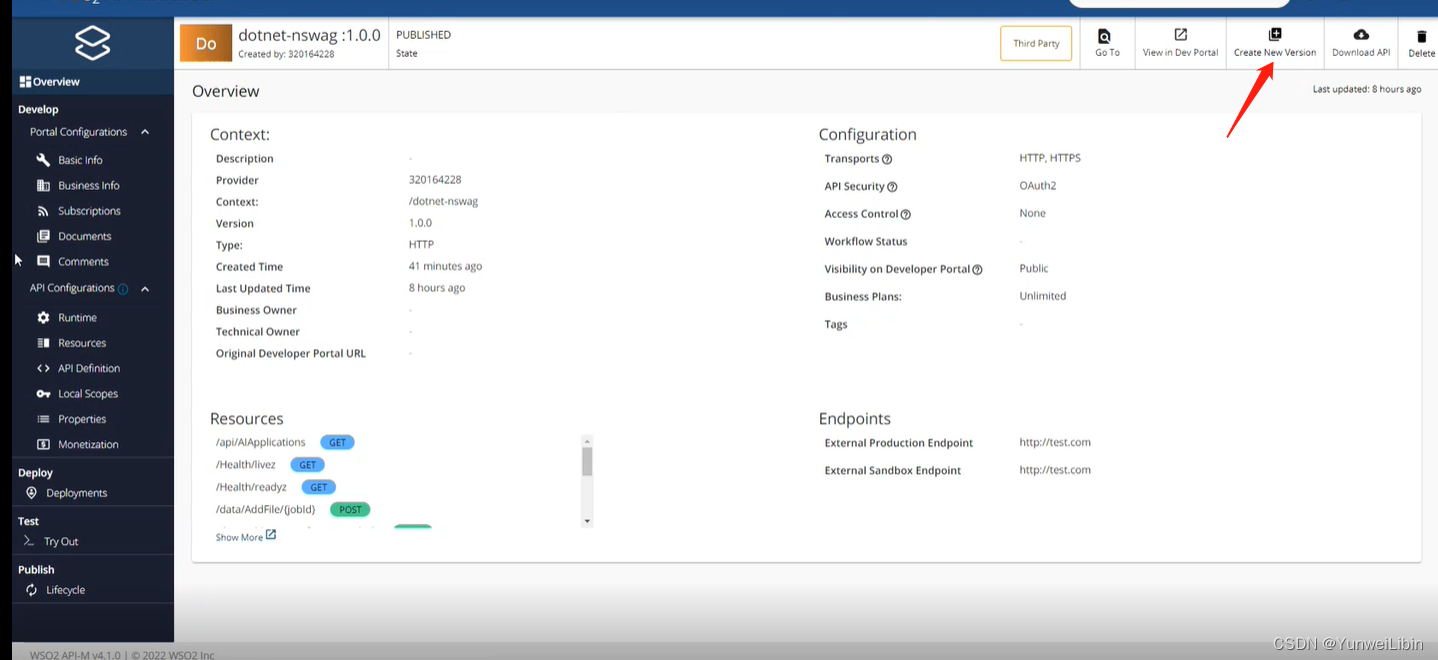The width and height of the screenshot is (1438, 660).
Task: Click the Resources list icon
Action: (43, 343)
